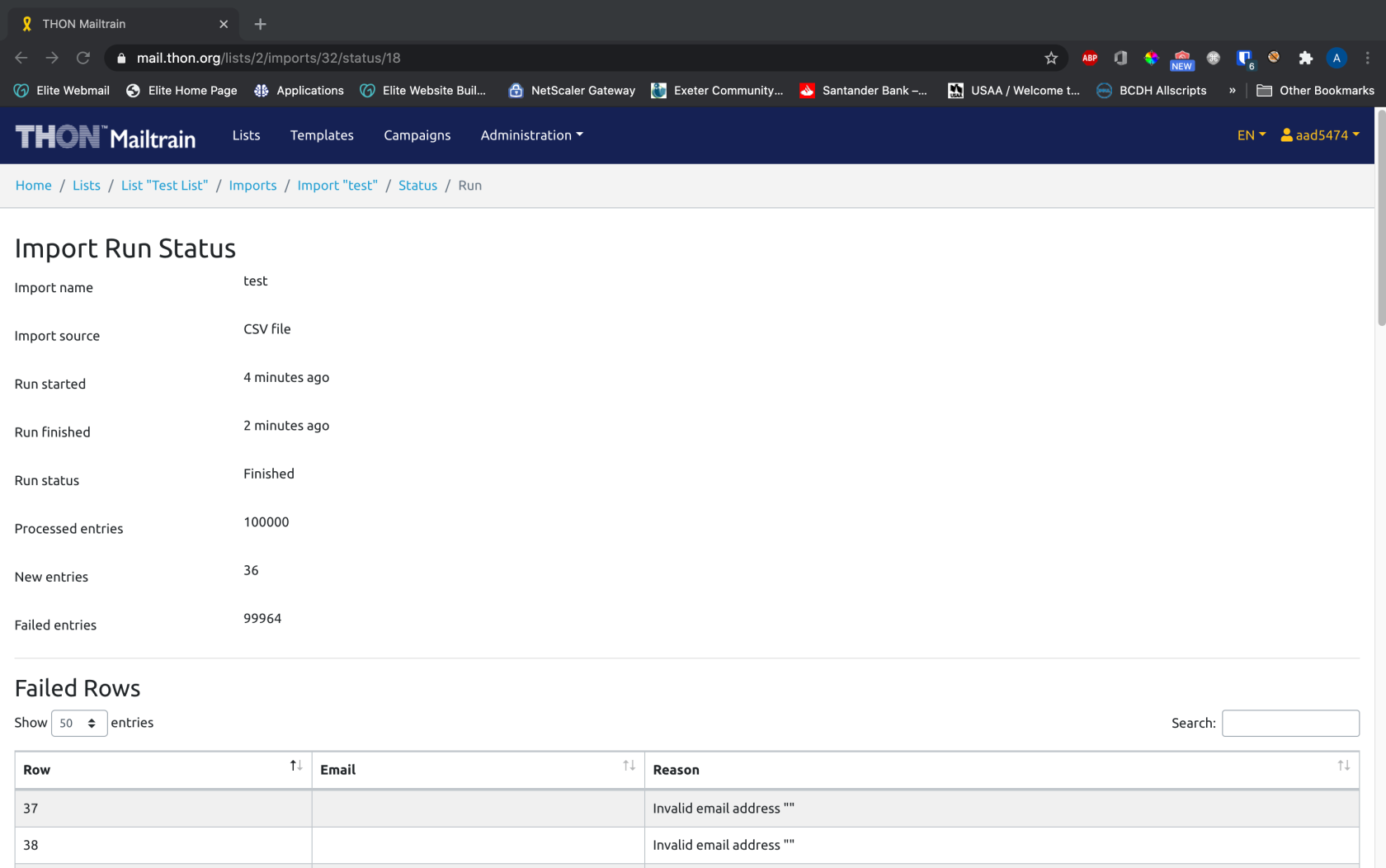Go to Status breadcrumb
Screen dimensions: 1386x868
click(x=417, y=186)
